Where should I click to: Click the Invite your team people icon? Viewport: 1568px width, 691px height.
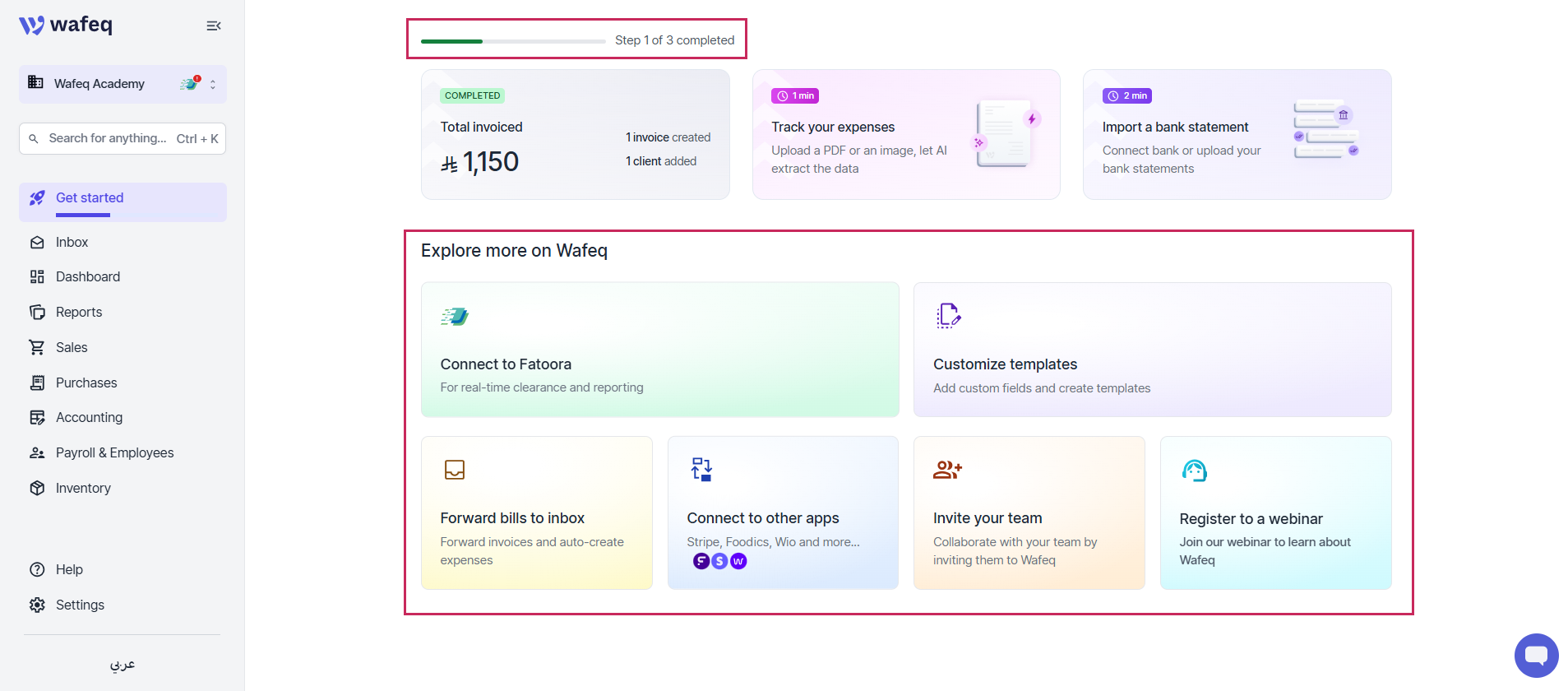click(947, 470)
